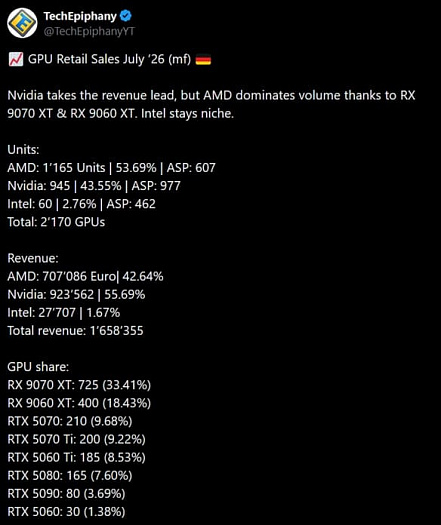The image size is (441, 525).
Task: Click the RX 9070 XT: 725 line
Action: [79, 385]
